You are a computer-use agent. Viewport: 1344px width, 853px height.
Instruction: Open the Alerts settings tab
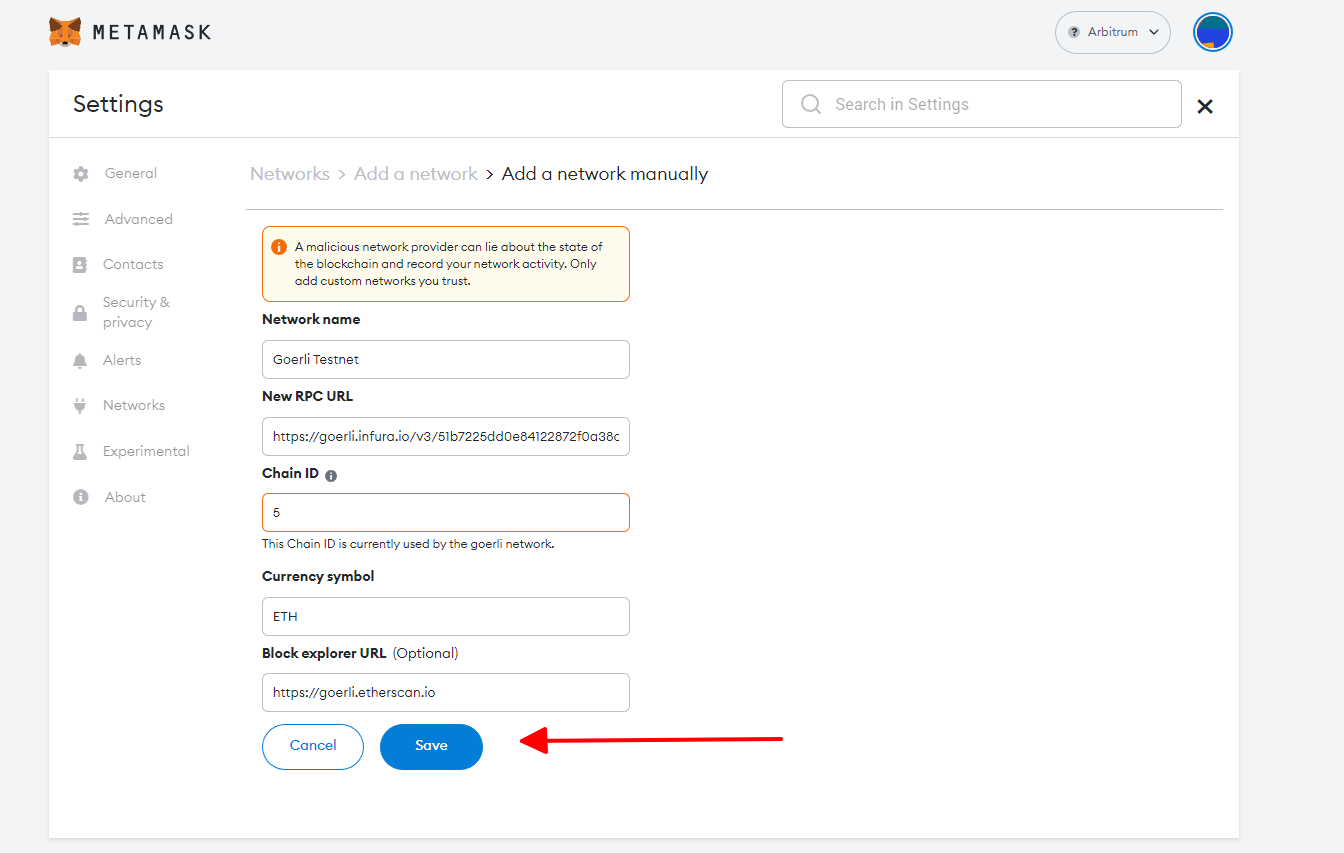pyautogui.click(x=122, y=360)
